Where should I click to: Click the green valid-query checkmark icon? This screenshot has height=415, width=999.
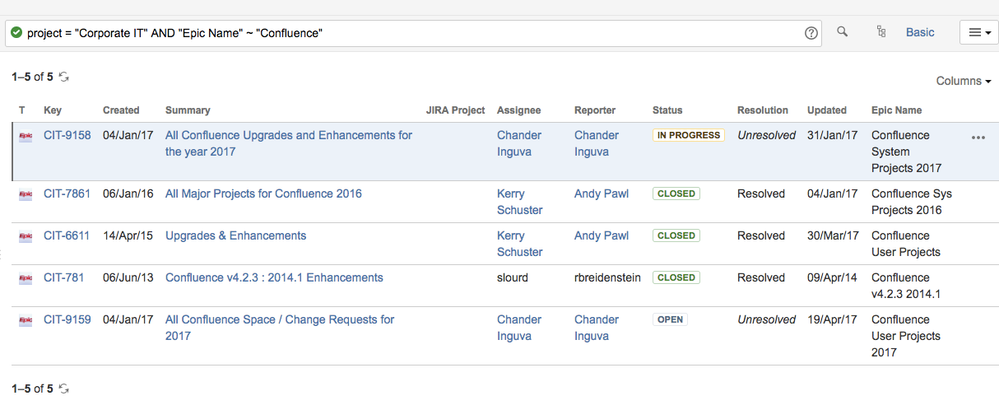tap(17, 33)
